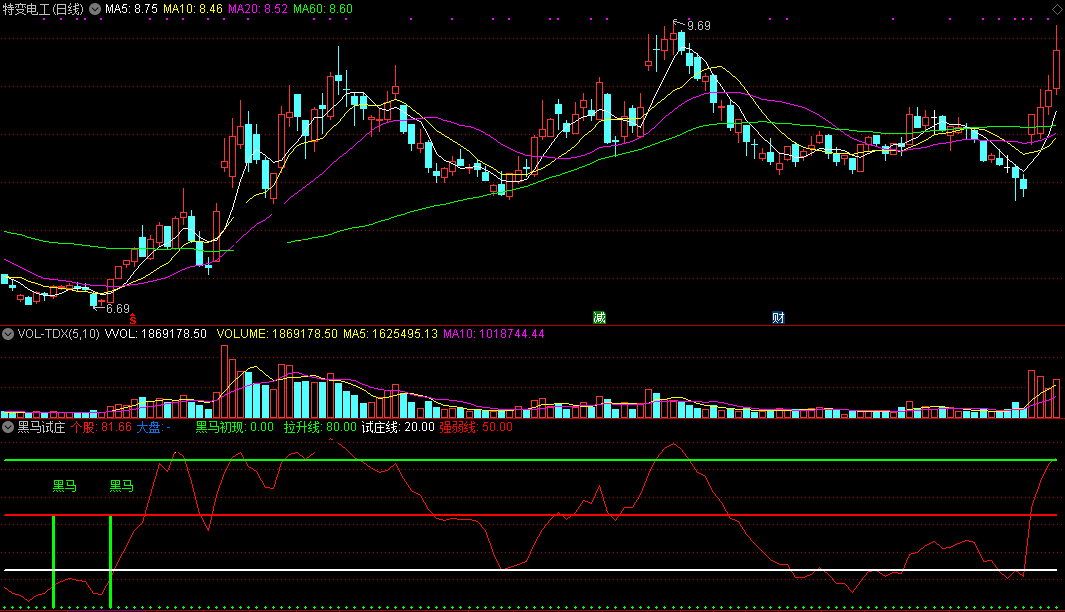Click the first green 黑马 signal bar
1065x612 pixels.
pos(54,562)
